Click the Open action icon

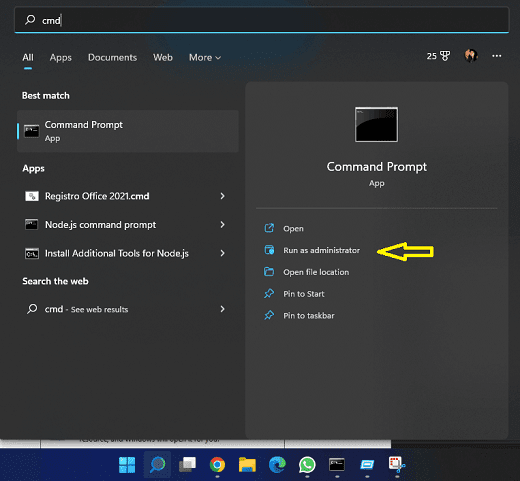[269, 228]
